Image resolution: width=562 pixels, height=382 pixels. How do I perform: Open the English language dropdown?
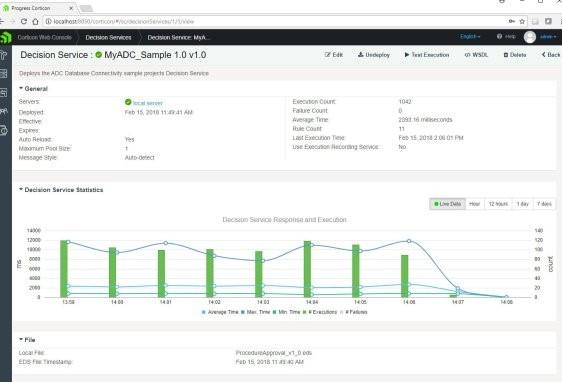click(x=470, y=37)
